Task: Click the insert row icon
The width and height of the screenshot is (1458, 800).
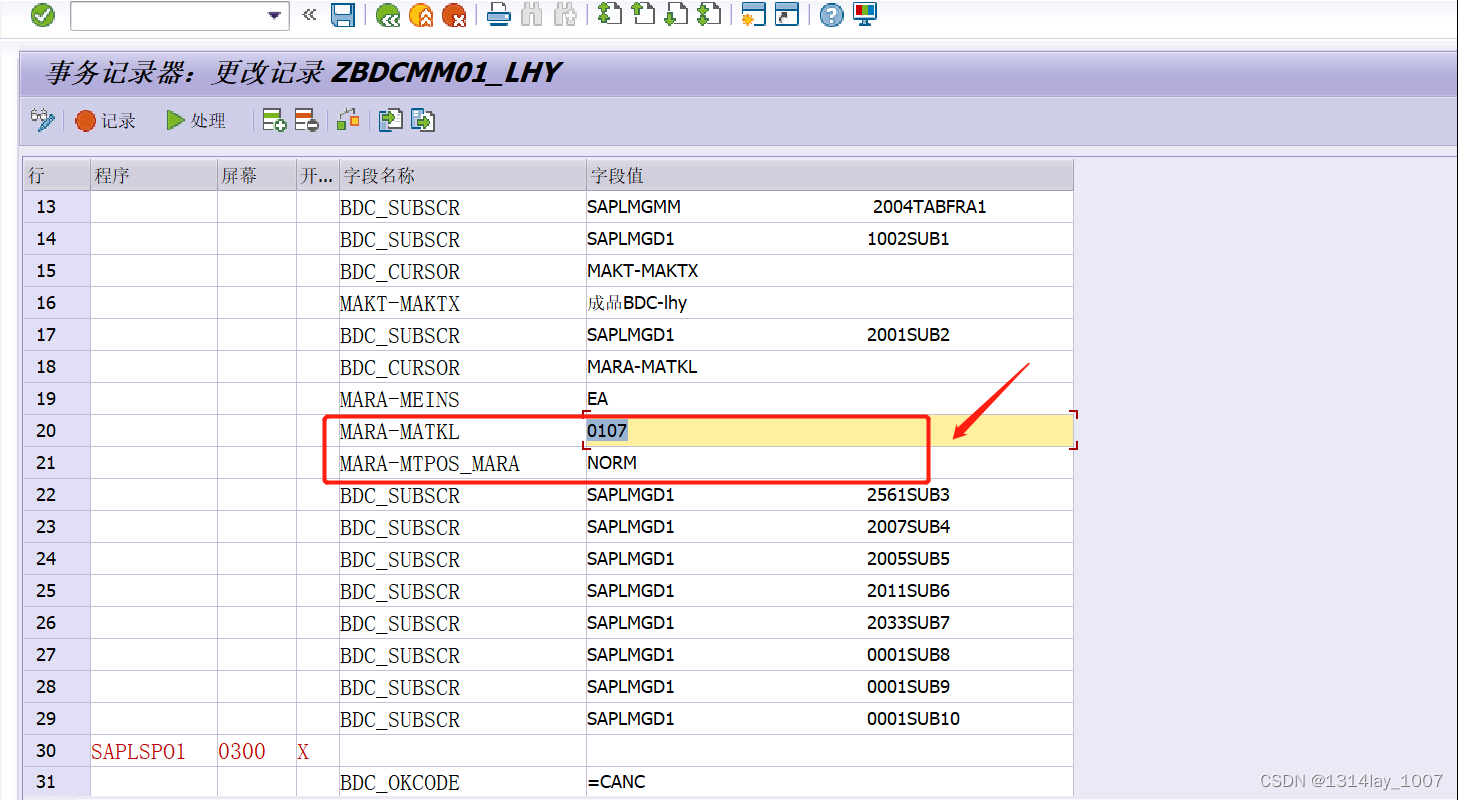Action: click(x=274, y=121)
